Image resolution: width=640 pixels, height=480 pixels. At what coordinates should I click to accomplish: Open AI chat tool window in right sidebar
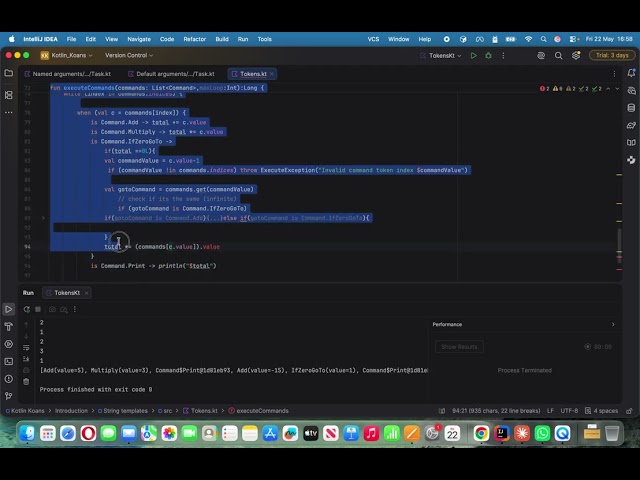(x=631, y=91)
